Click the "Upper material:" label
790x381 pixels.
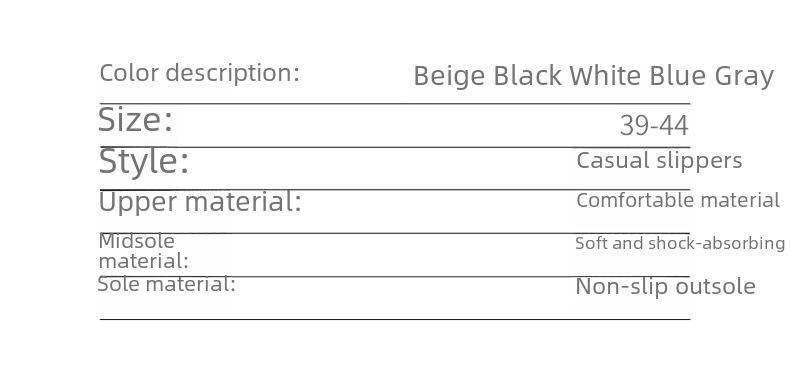(x=200, y=203)
